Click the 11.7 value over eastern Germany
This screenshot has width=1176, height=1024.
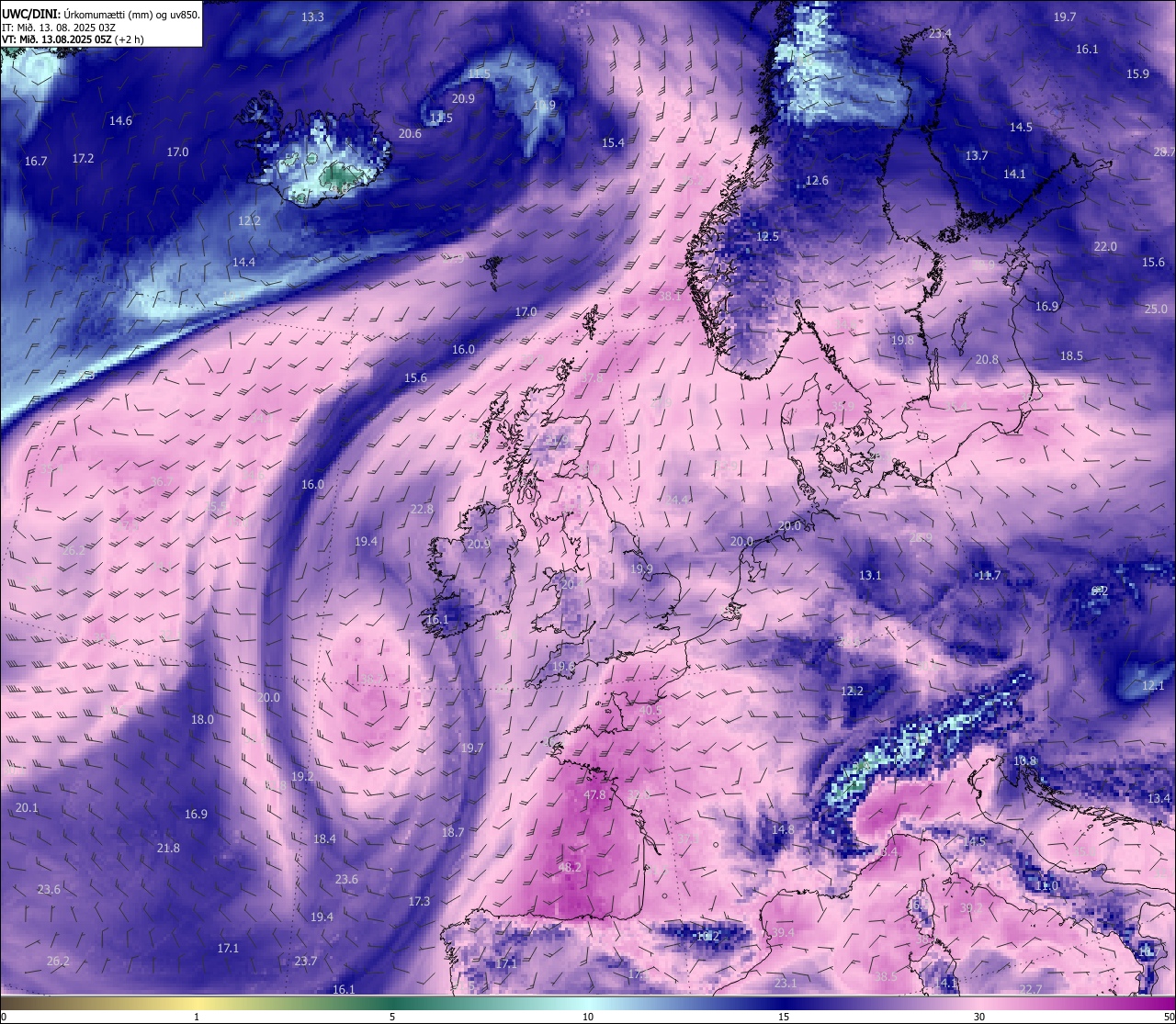pos(989,576)
